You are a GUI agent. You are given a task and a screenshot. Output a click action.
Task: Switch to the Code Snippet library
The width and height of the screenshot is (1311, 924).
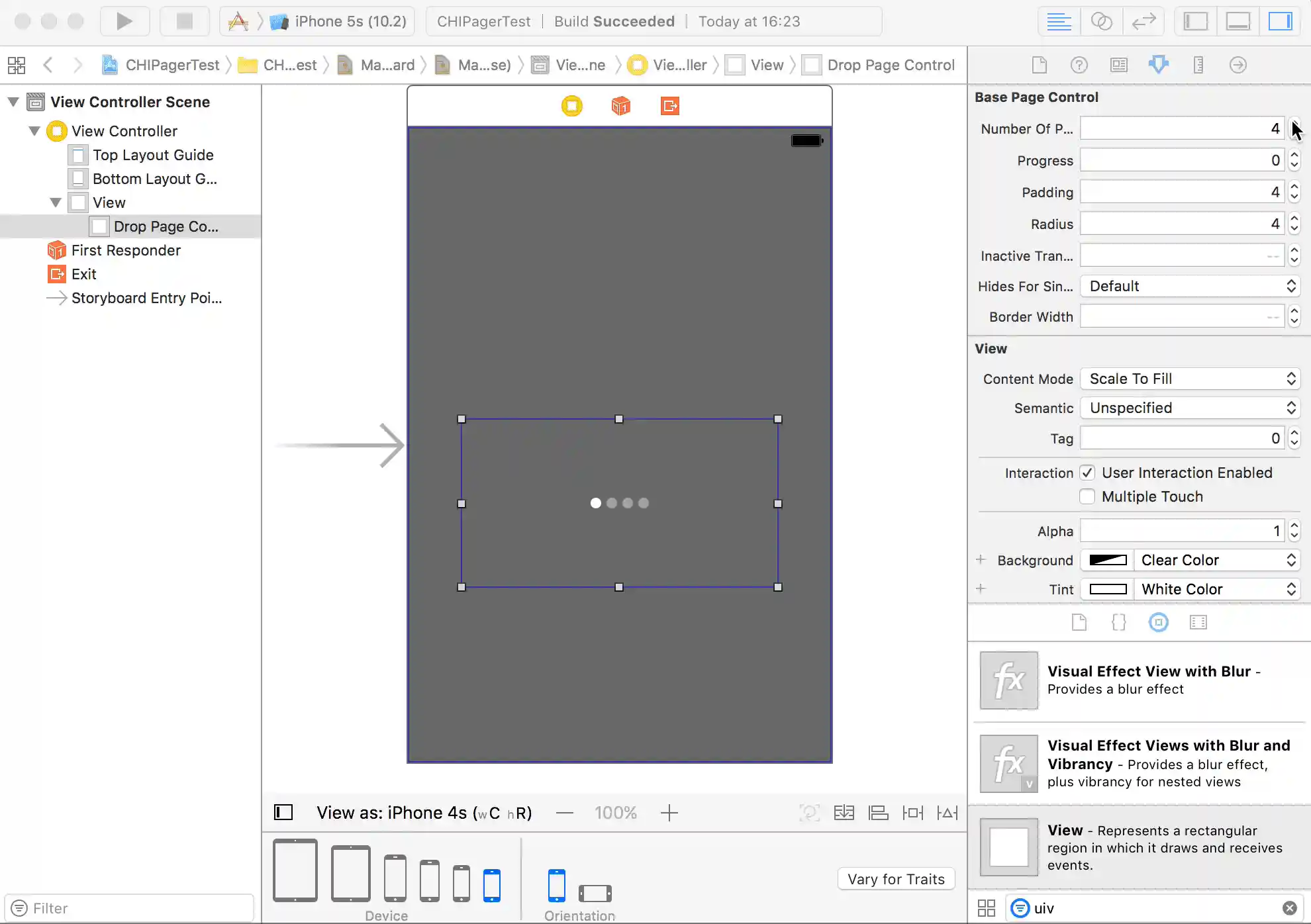[1118, 622]
